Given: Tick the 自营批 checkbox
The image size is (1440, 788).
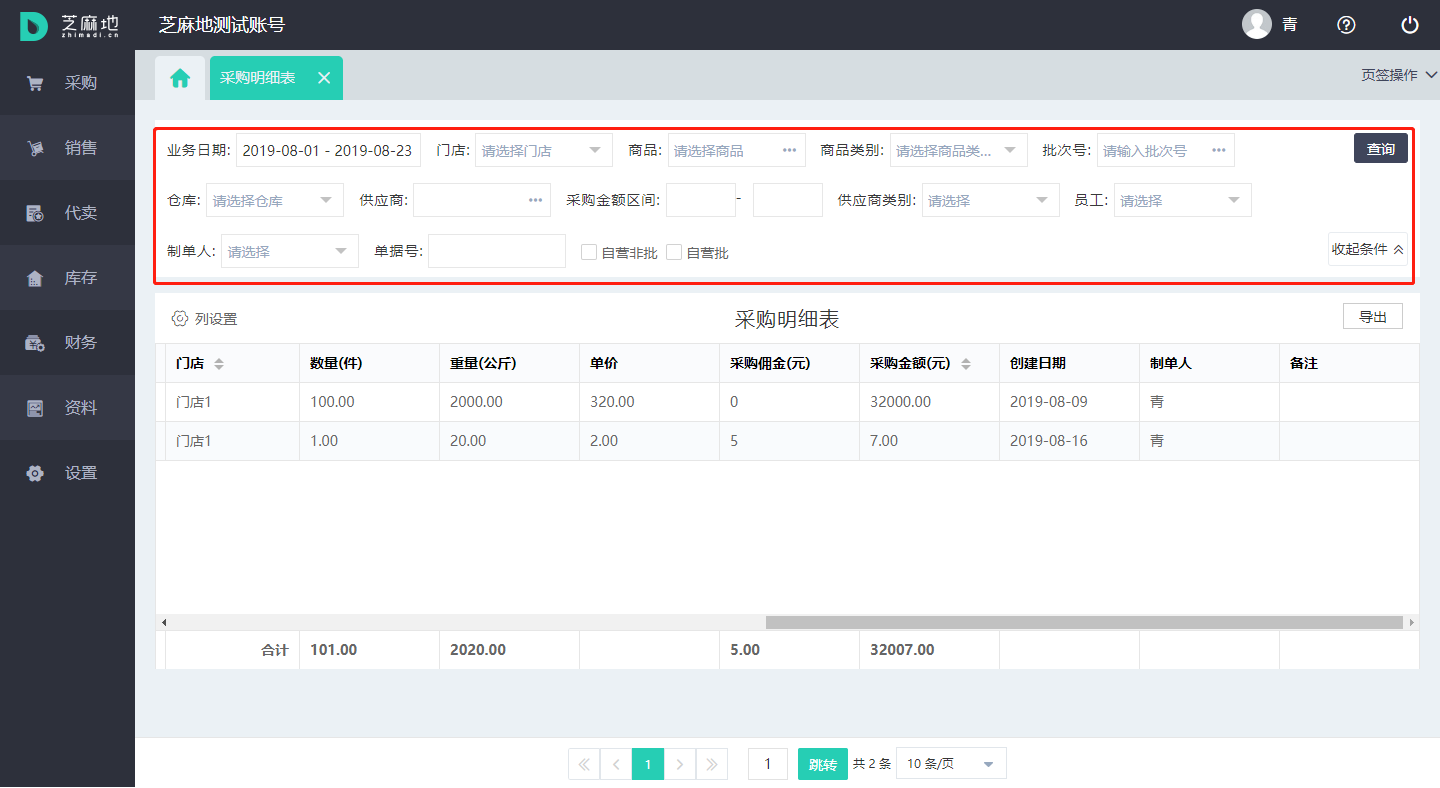Looking at the screenshot, I should 674,252.
